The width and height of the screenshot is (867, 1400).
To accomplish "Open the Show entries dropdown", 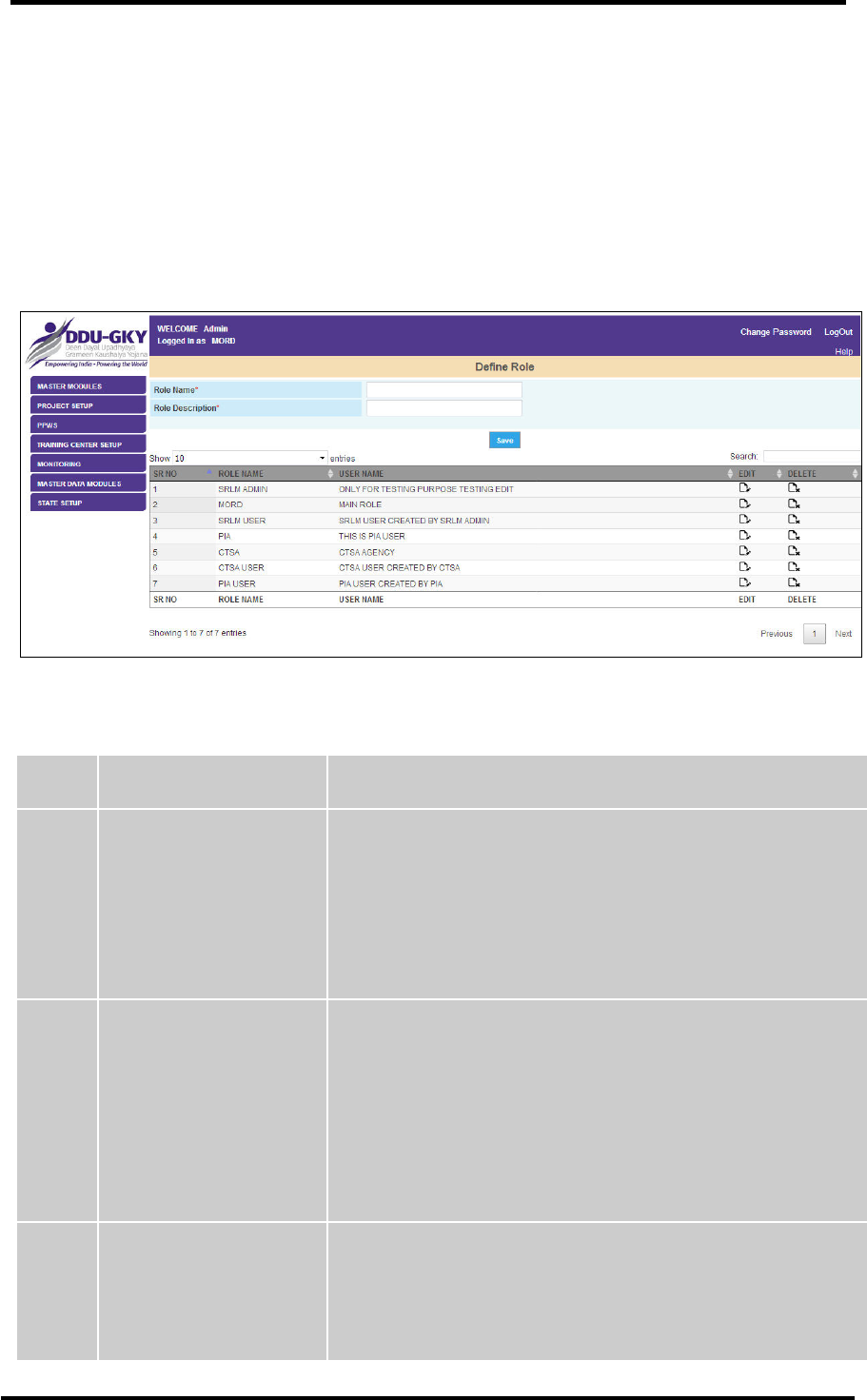I will click(x=249, y=458).
